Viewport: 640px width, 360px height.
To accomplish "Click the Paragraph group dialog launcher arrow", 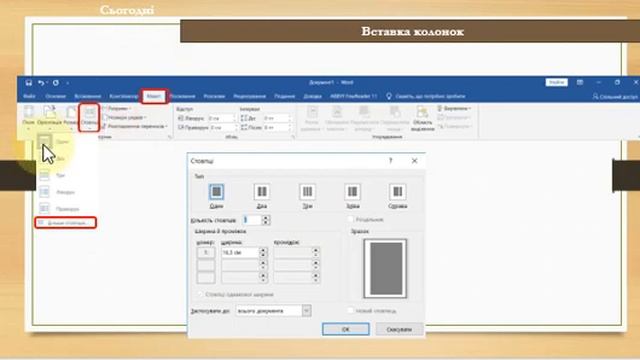I will [293, 138].
